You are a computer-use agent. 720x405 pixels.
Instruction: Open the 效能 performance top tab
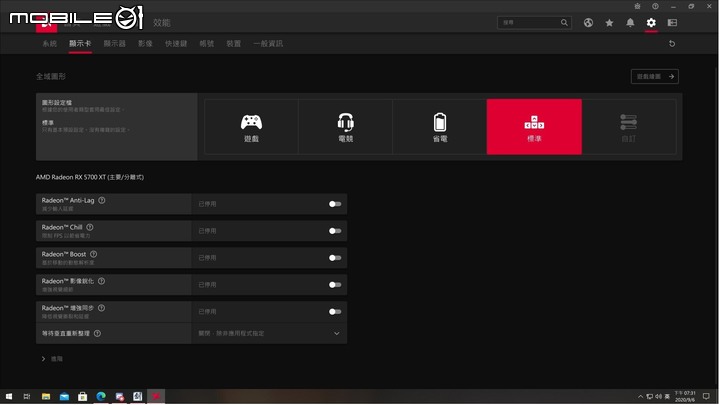click(162, 22)
